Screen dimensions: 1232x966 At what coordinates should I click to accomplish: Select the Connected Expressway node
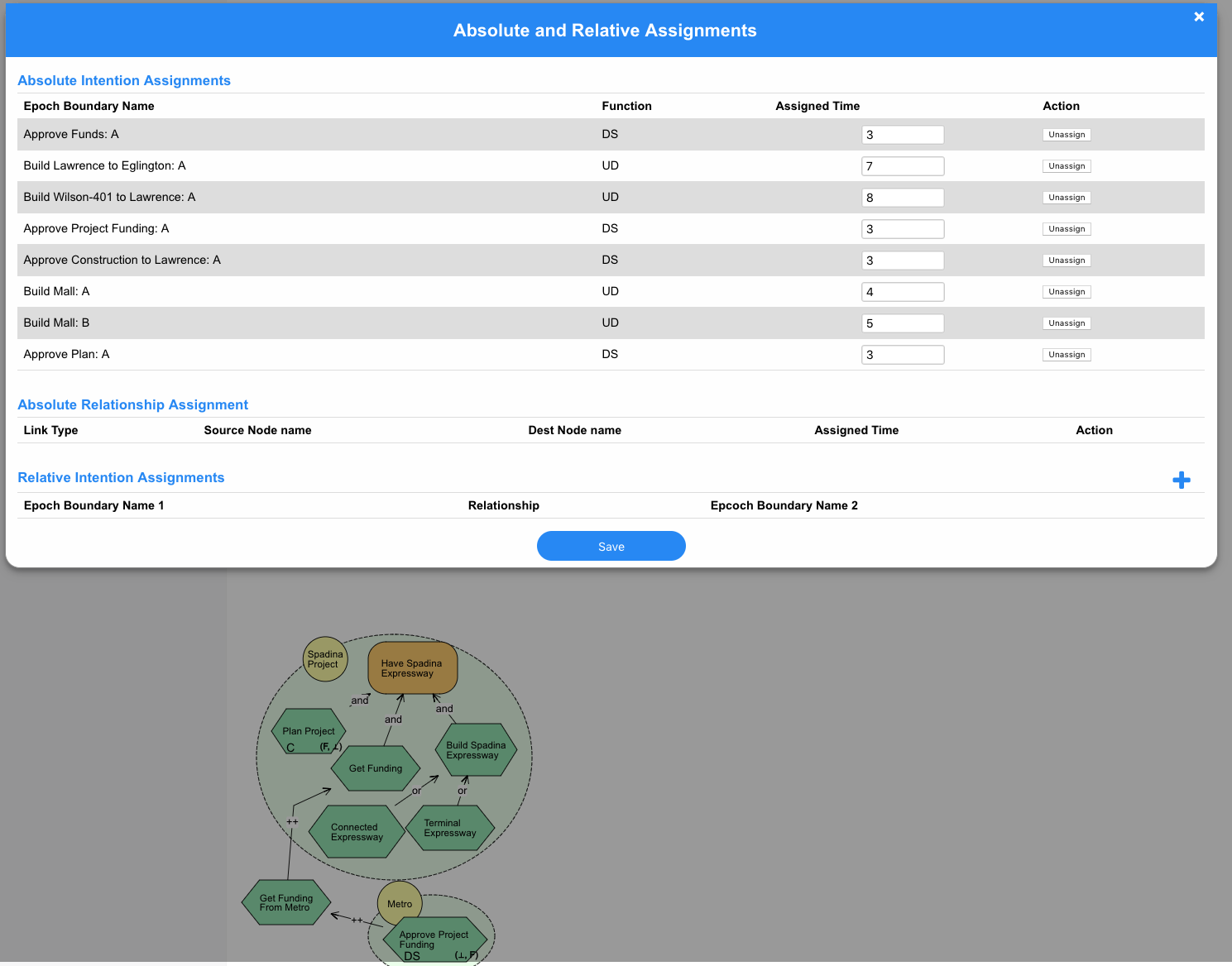357,832
